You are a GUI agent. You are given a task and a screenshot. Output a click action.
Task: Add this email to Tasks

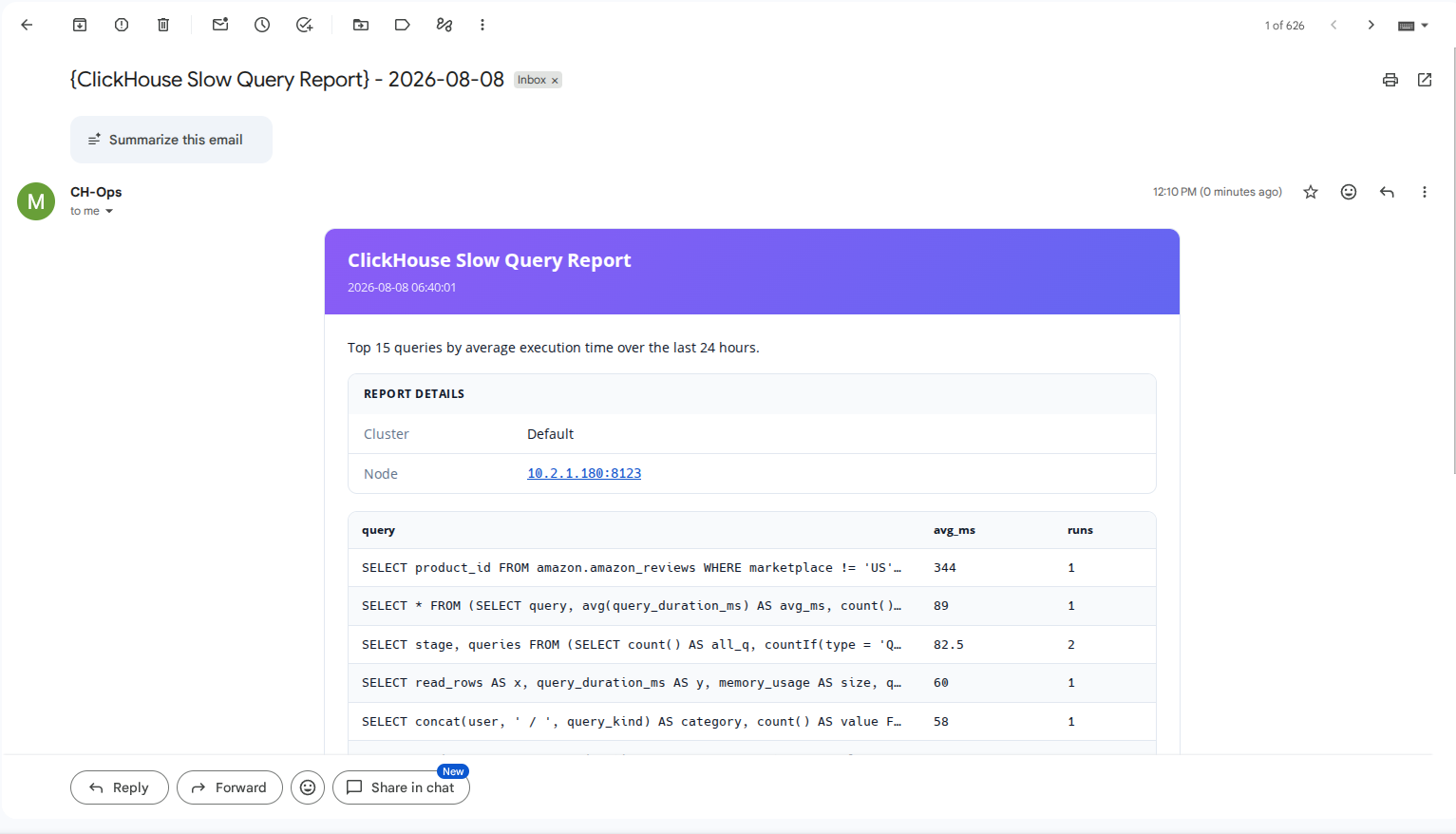(304, 25)
